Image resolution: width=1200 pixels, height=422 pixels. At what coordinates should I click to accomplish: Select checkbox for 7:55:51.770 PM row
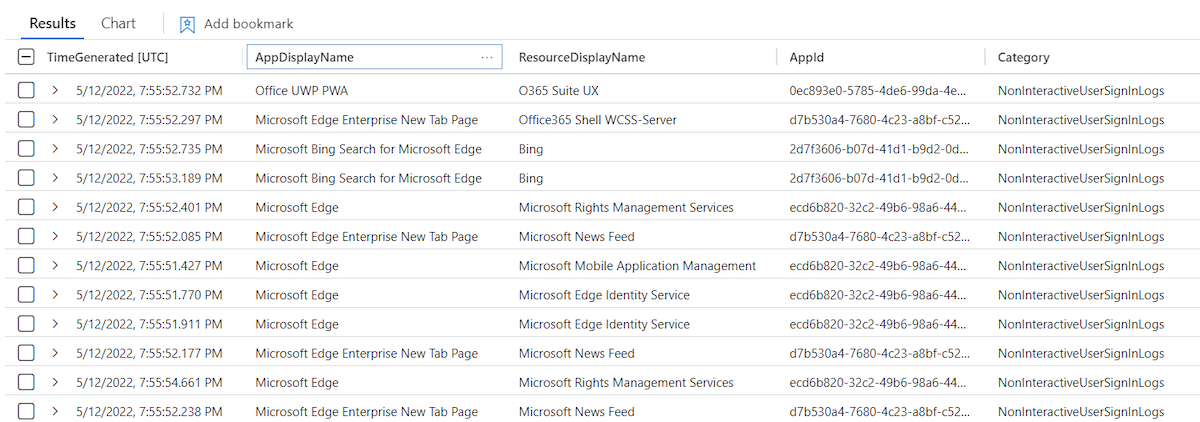[x=26, y=295]
